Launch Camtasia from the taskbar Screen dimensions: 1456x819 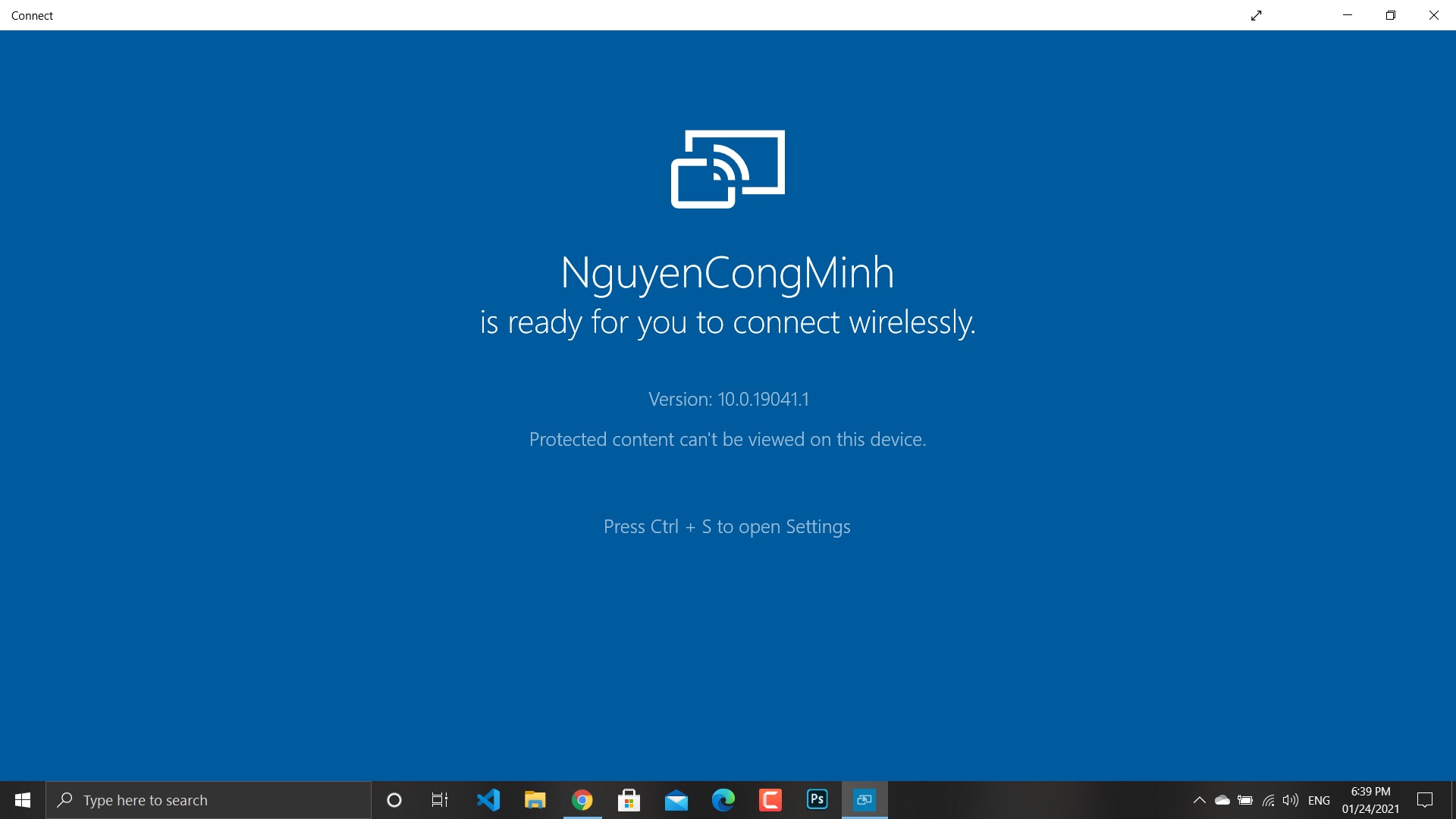(x=771, y=800)
